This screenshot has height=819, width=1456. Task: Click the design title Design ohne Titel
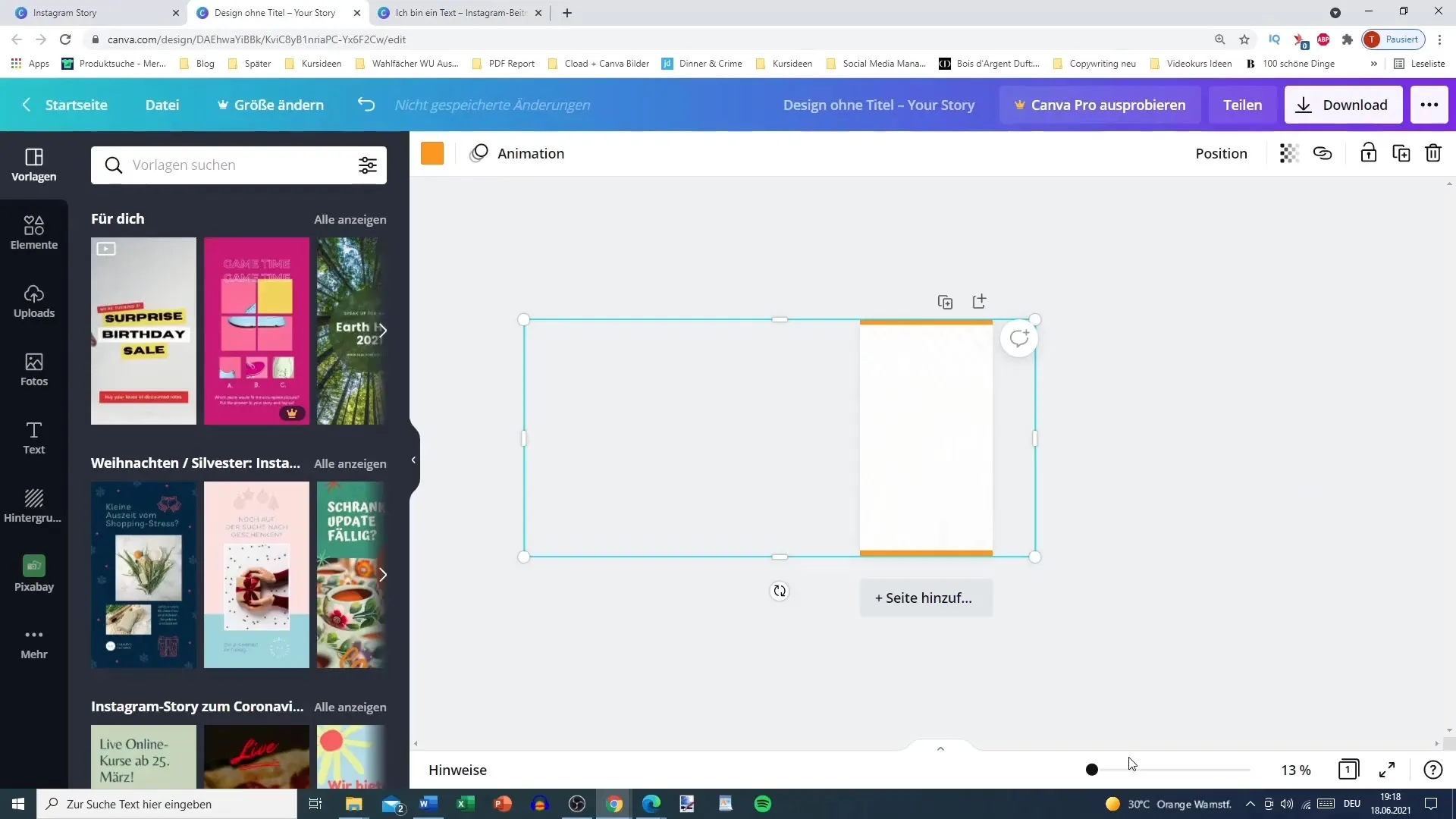tap(879, 105)
